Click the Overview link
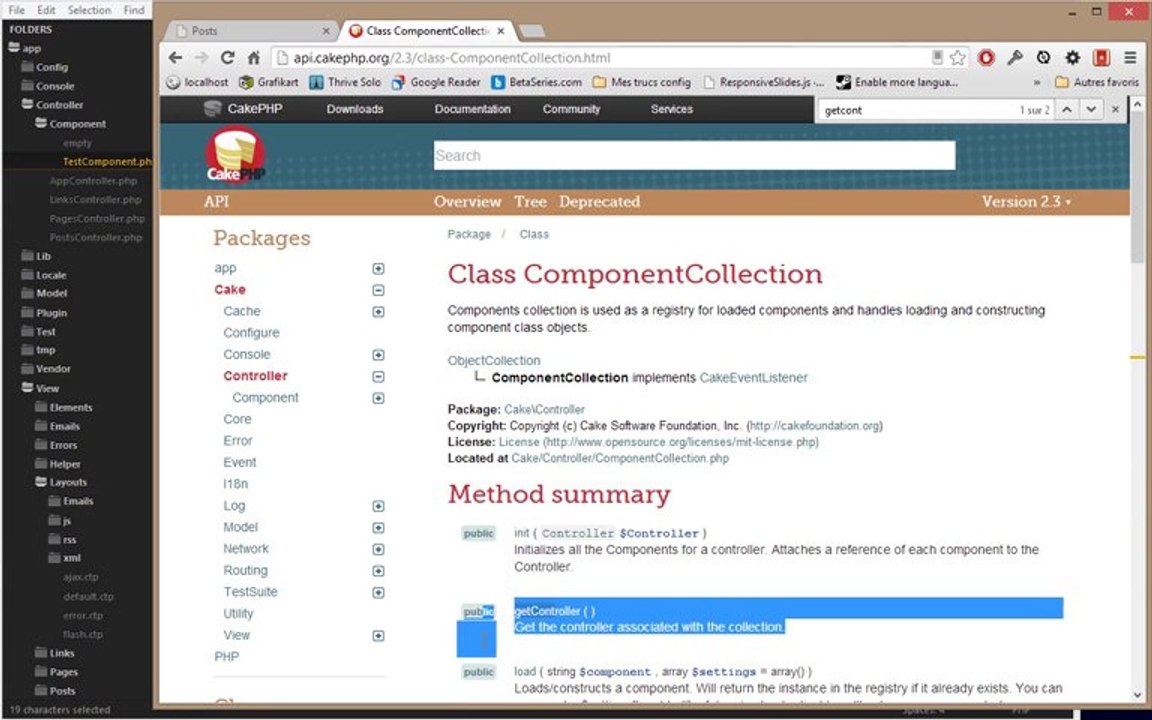The image size is (1152, 720). (467, 201)
